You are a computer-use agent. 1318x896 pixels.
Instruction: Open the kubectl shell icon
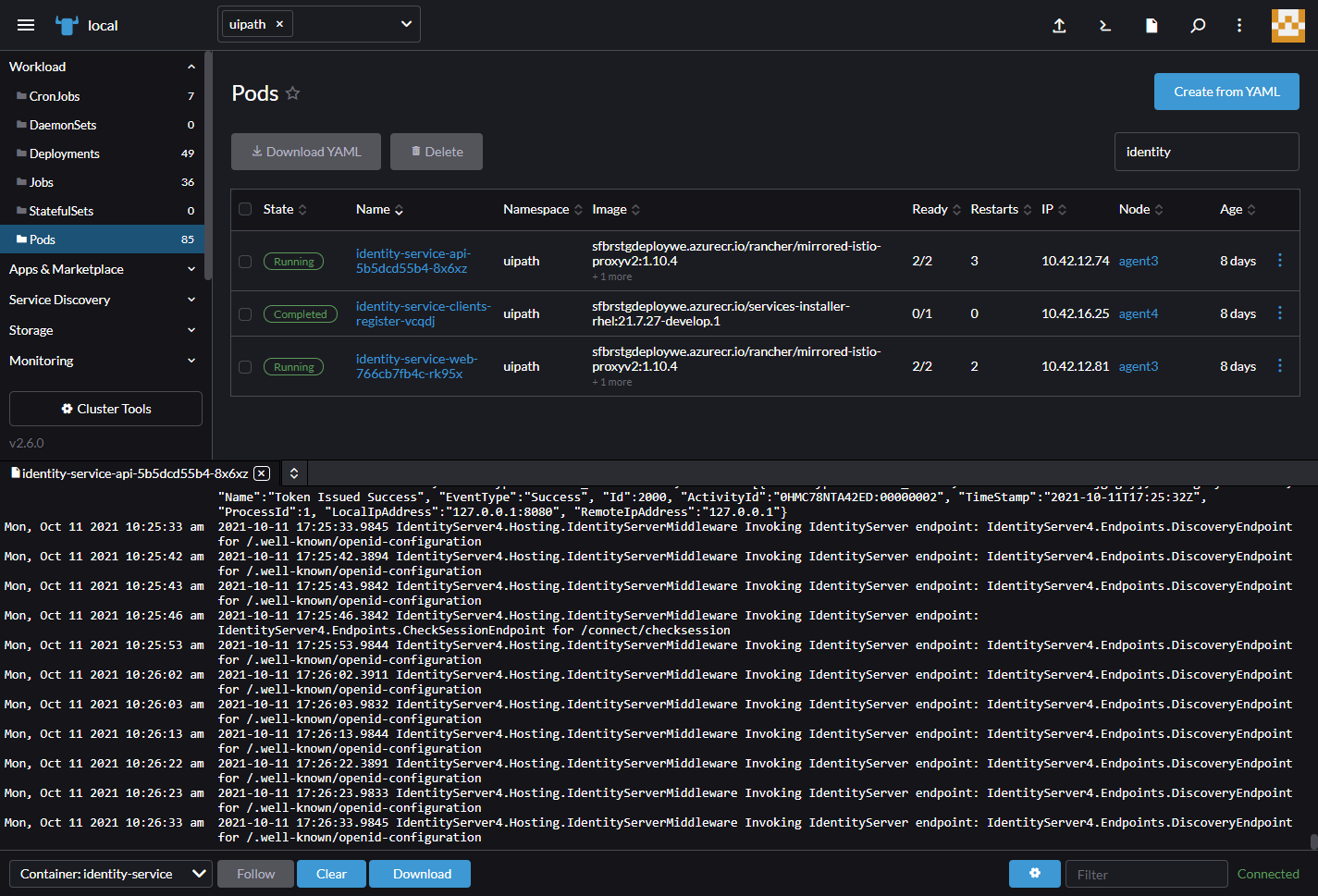click(x=1105, y=26)
